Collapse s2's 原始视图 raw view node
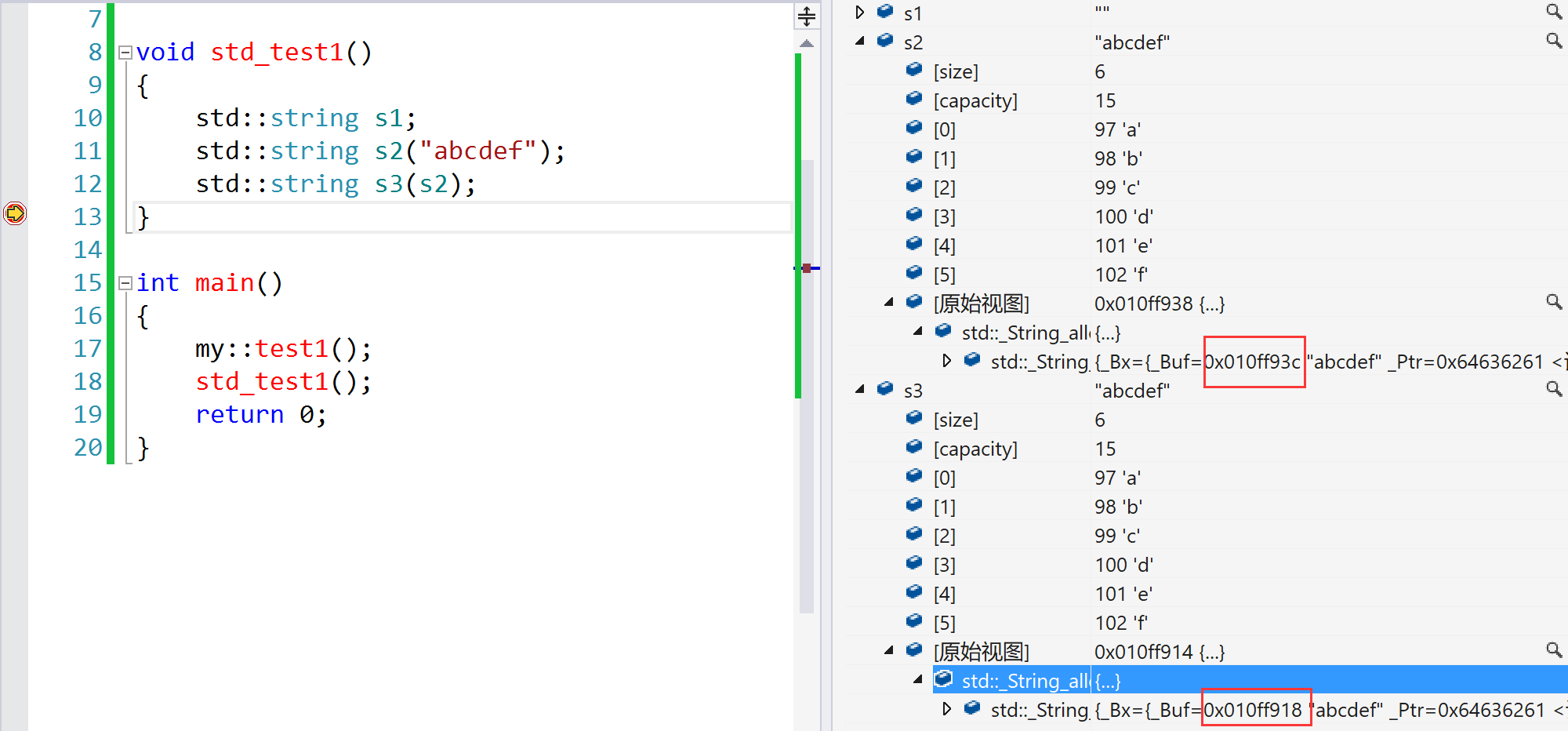Screen dimensions: 1568x731 coord(889,303)
